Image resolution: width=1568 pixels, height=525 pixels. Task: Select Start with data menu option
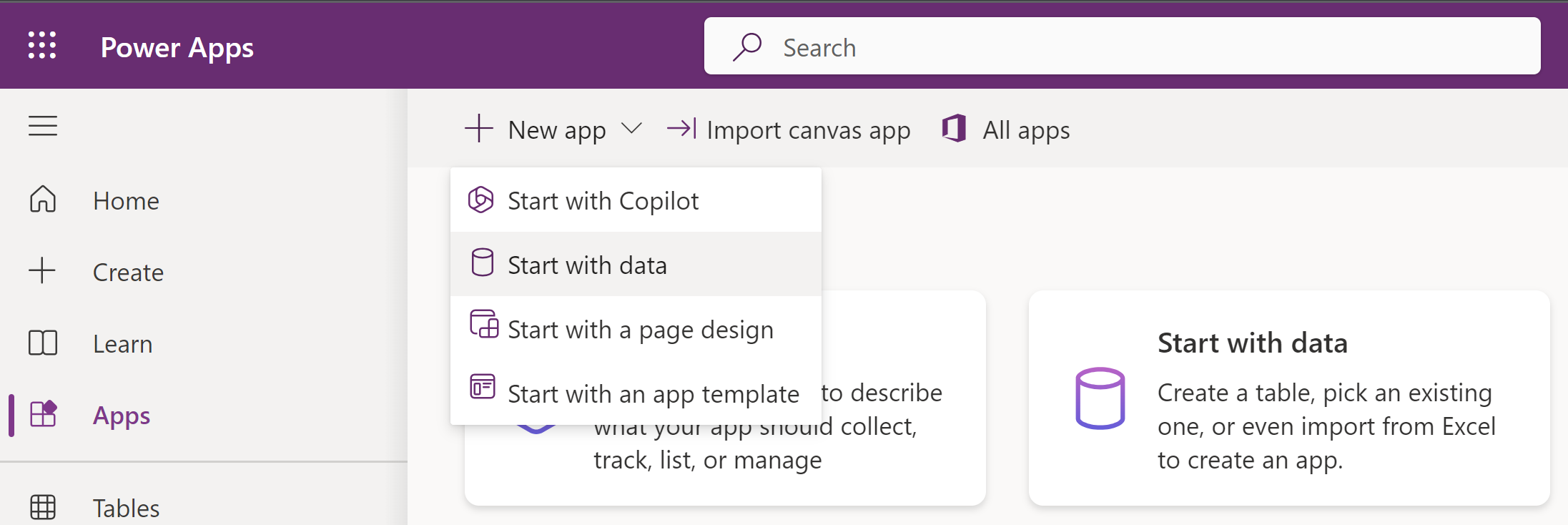point(587,265)
